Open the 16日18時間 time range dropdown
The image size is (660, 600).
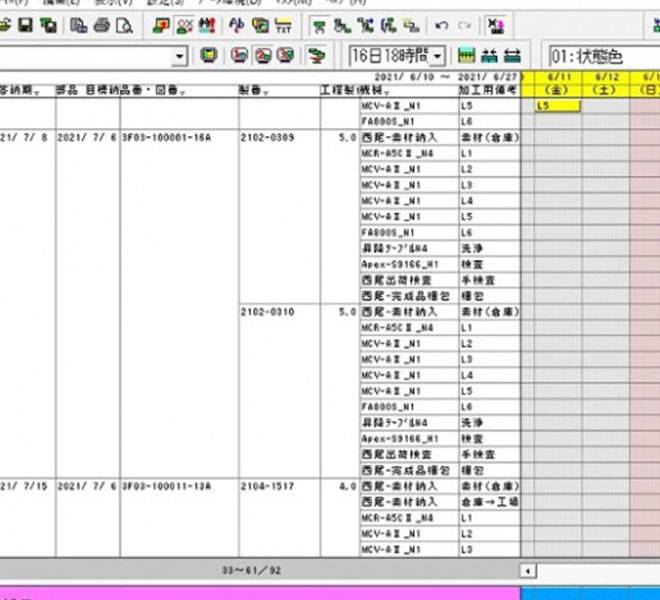437,55
